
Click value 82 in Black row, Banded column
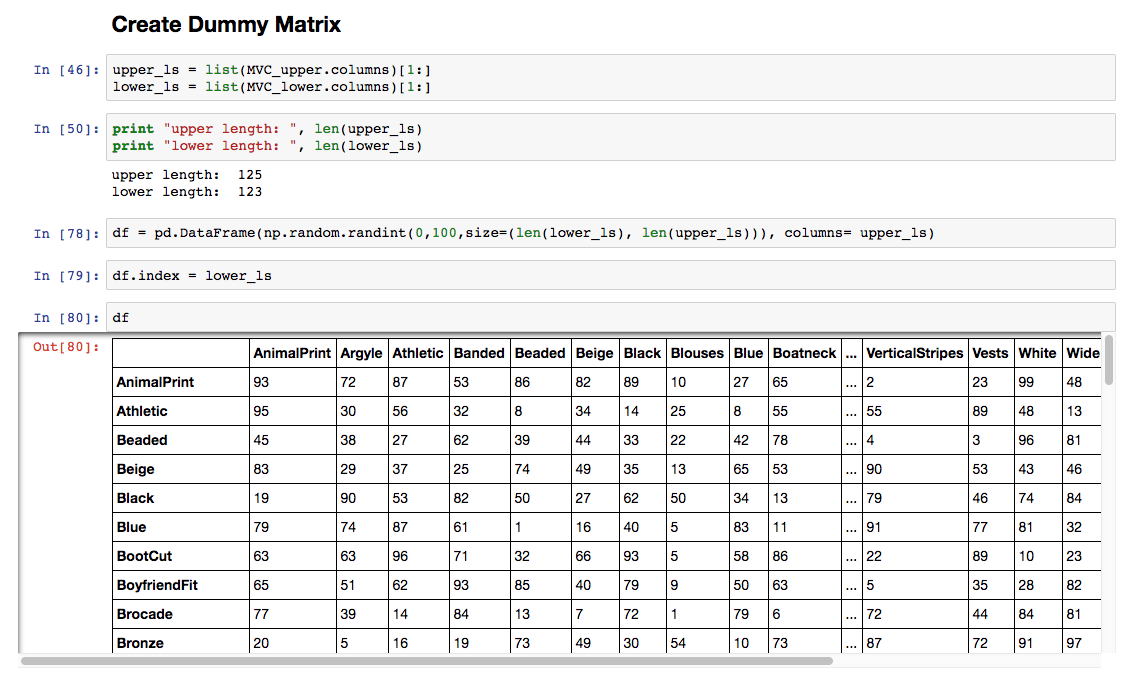click(461, 498)
